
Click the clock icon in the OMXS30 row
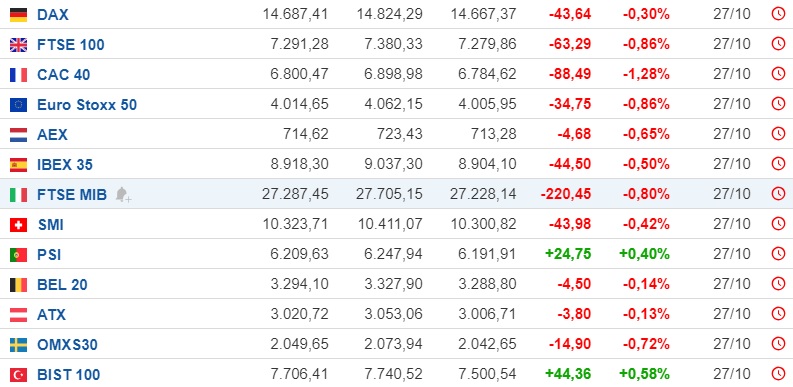[778, 343]
